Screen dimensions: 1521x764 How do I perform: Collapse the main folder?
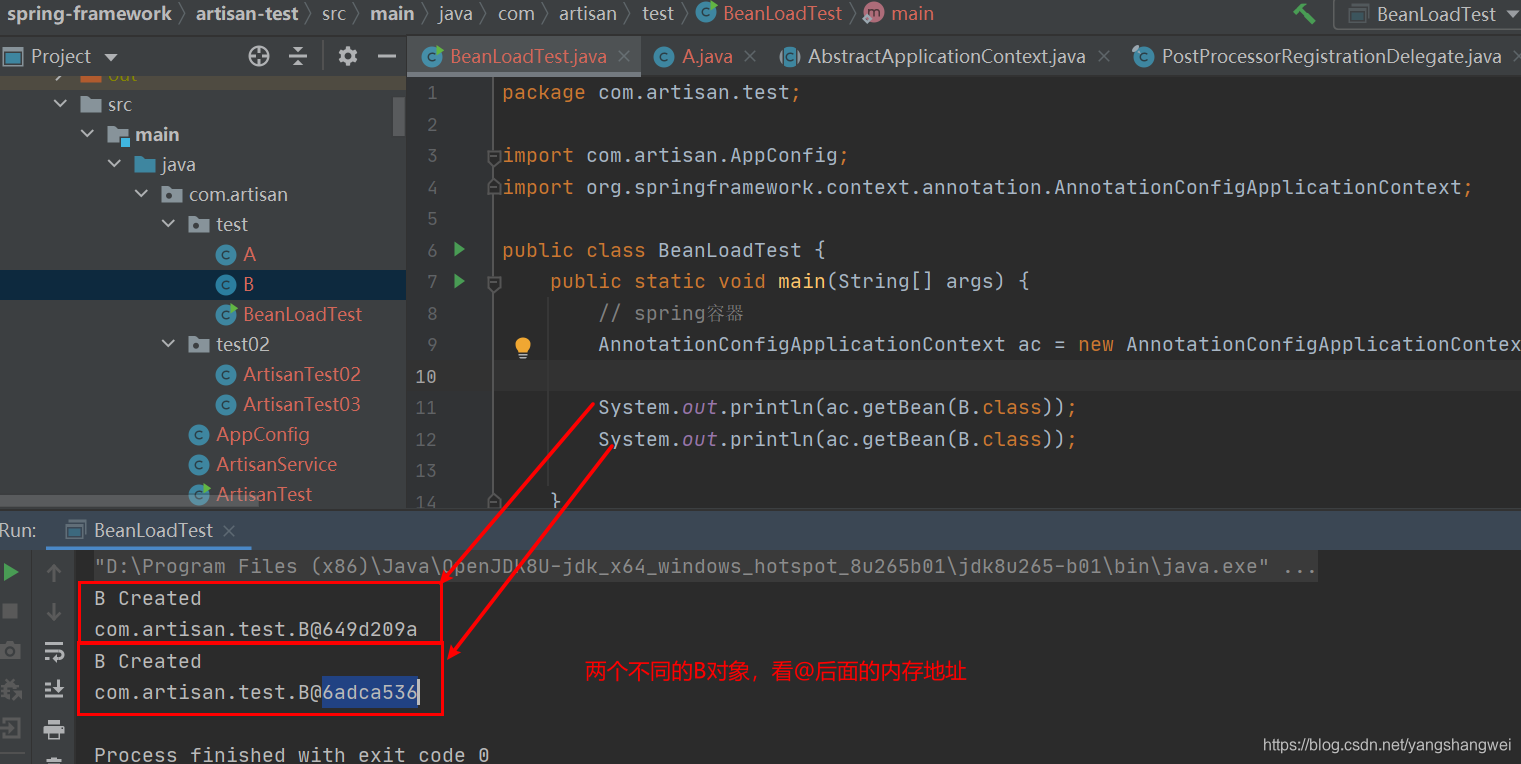(x=89, y=134)
